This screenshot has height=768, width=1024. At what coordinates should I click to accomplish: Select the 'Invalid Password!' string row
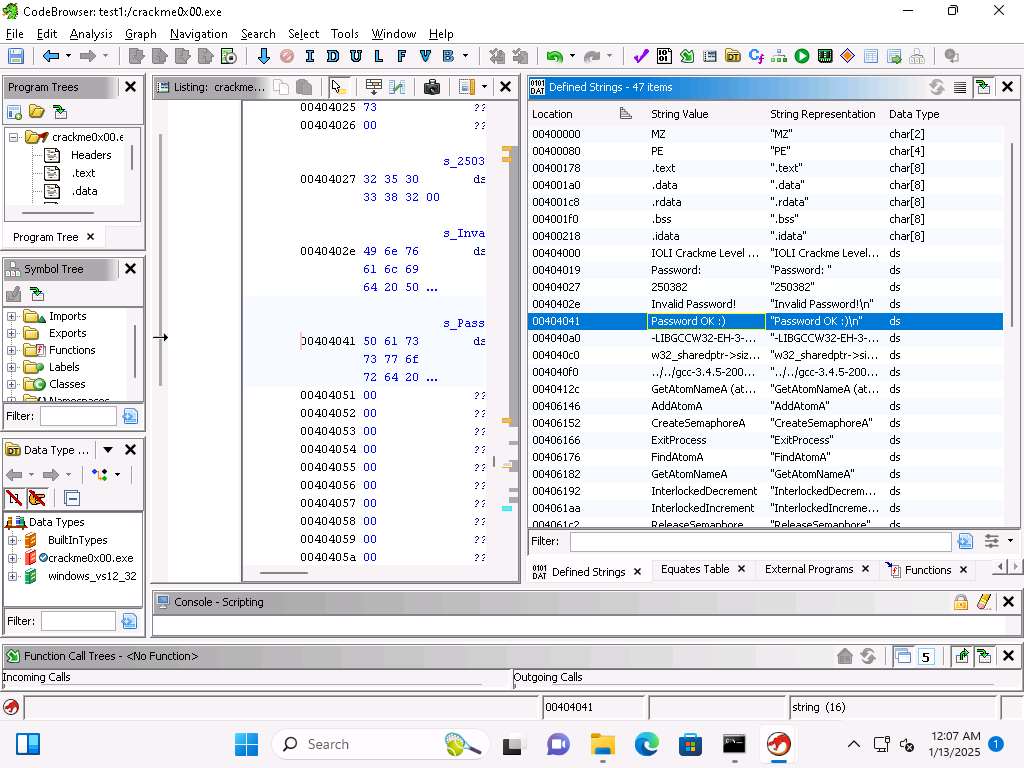pyautogui.click(x=693, y=304)
